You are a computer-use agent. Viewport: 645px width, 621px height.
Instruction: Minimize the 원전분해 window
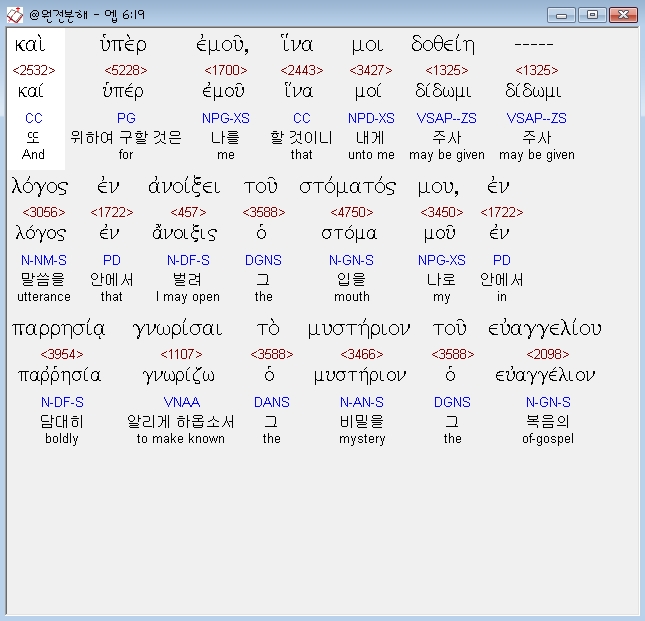coord(561,15)
